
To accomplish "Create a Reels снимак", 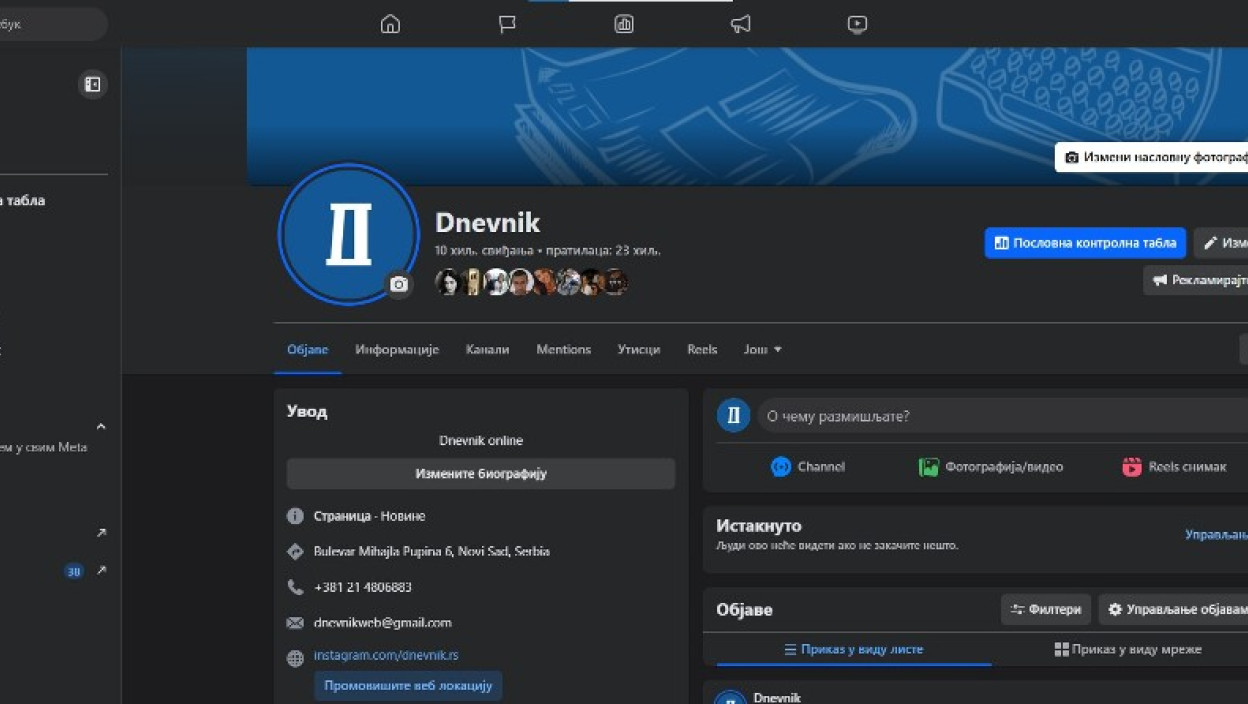I will coord(1174,467).
